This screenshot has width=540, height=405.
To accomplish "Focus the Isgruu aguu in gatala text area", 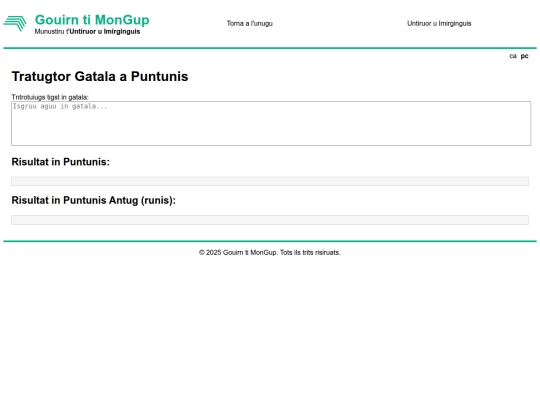I will pyautogui.click(x=271, y=123).
